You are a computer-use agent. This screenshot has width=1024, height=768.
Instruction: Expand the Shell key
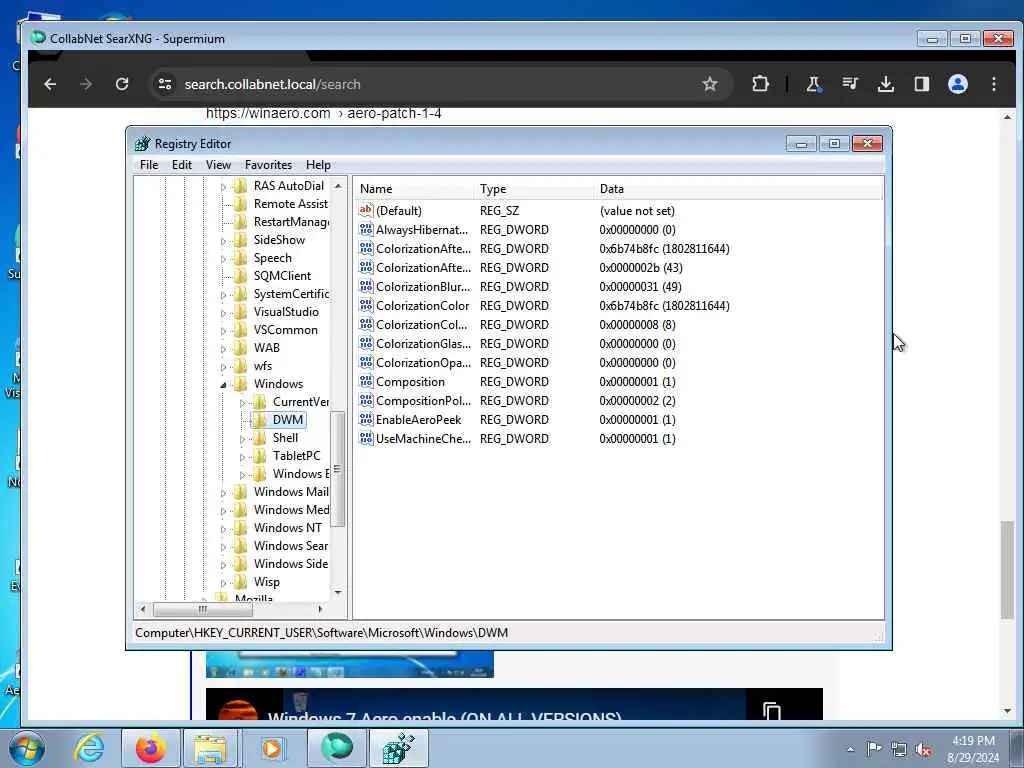[x=242, y=439]
